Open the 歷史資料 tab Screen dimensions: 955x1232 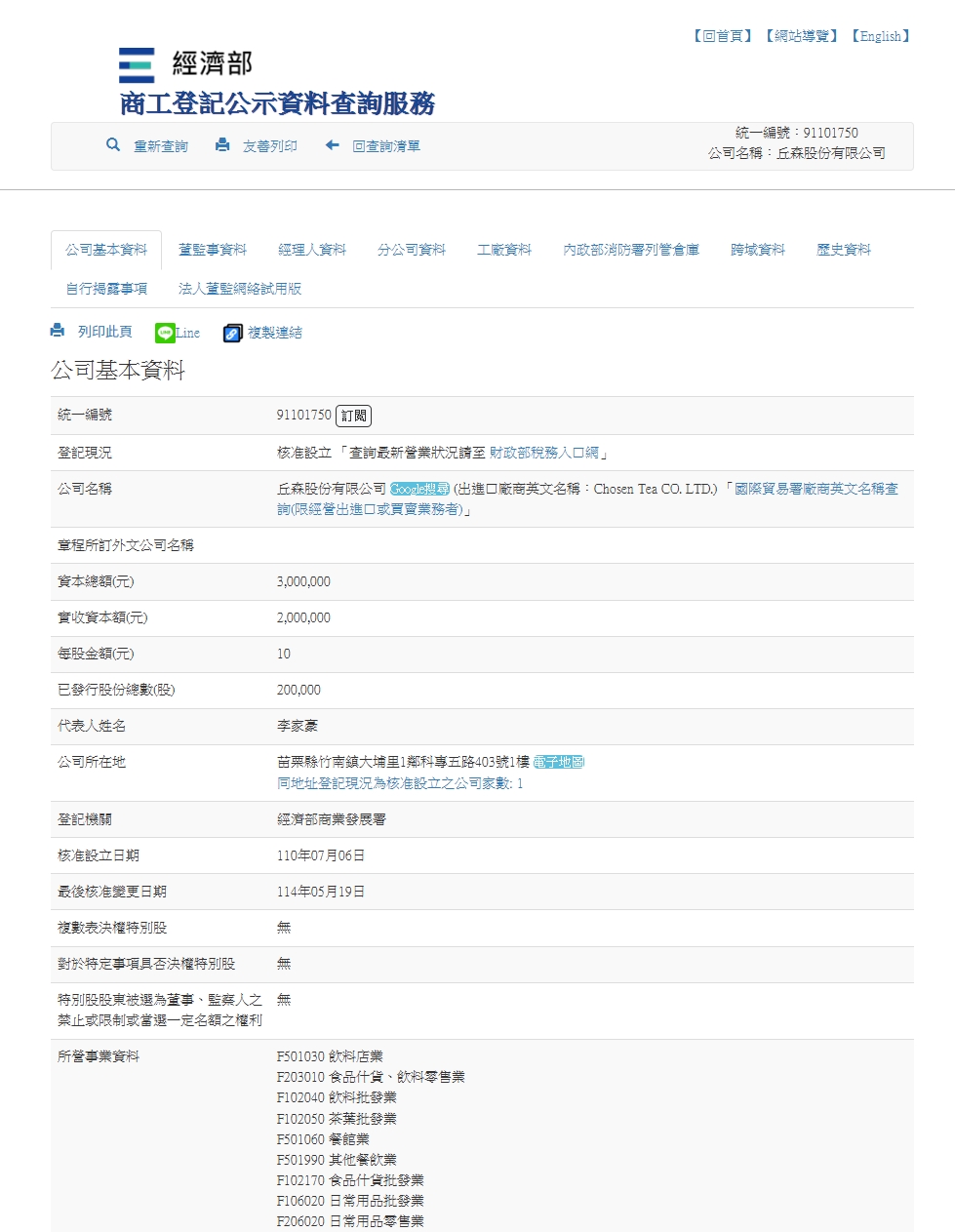point(844,251)
